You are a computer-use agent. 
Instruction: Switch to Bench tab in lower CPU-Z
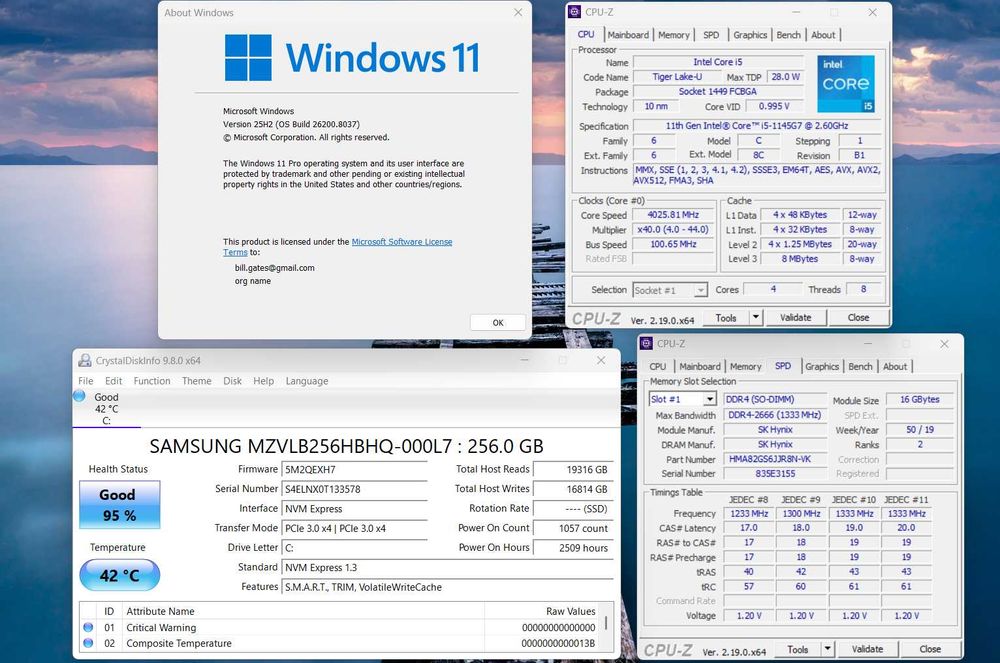(860, 367)
